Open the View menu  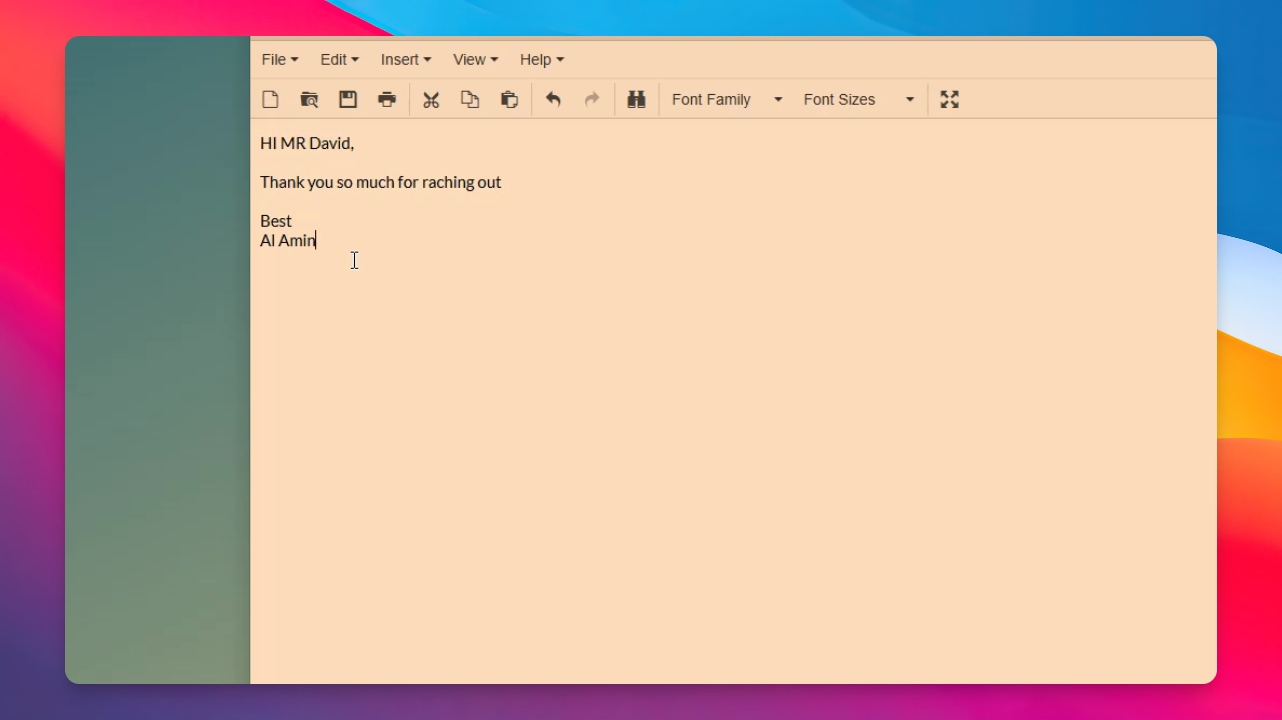[475, 60]
